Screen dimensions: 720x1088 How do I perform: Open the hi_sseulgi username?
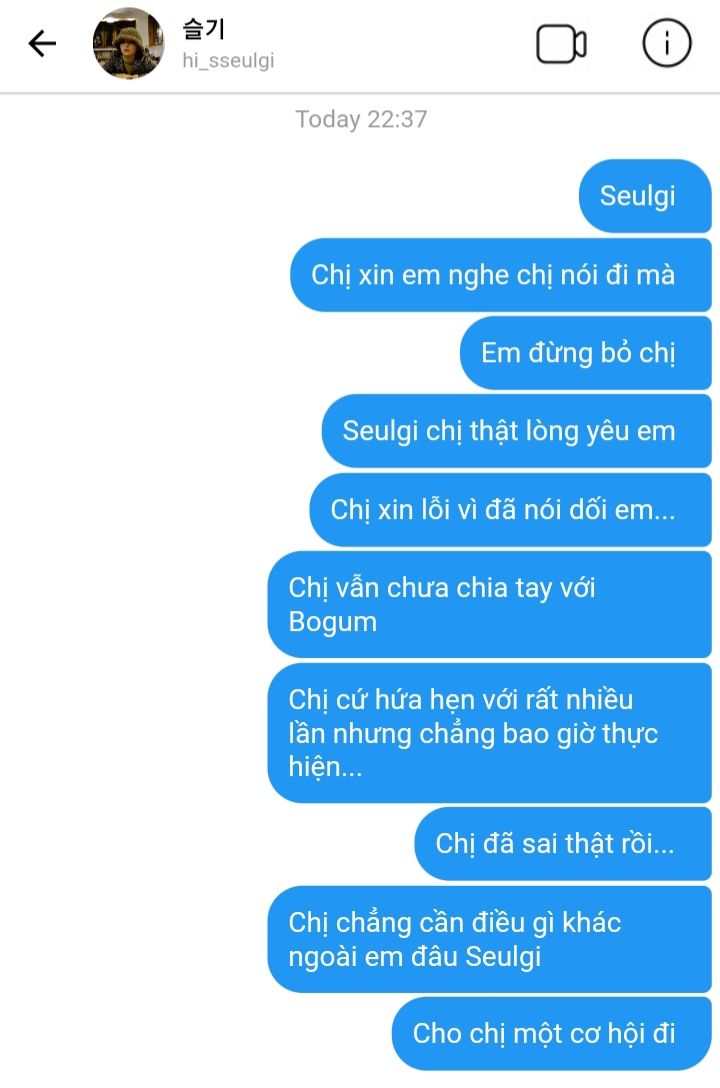[x=228, y=61]
